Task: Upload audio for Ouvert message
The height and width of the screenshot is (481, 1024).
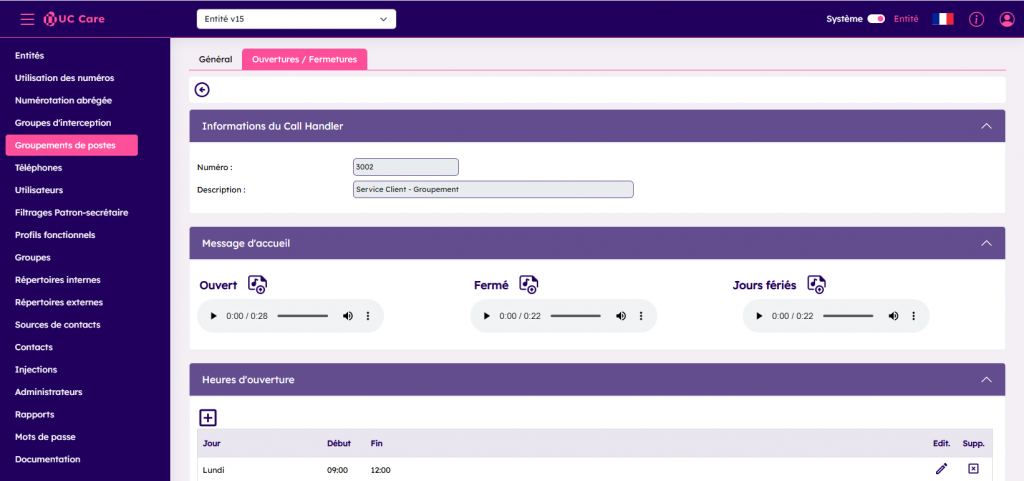Action: pyautogui.click(x=258, y=285)
